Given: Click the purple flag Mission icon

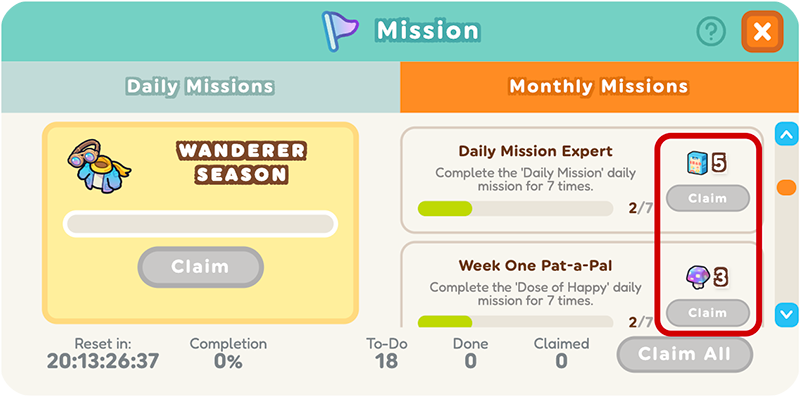Looking at the screenshot, I should click(339, 31).
